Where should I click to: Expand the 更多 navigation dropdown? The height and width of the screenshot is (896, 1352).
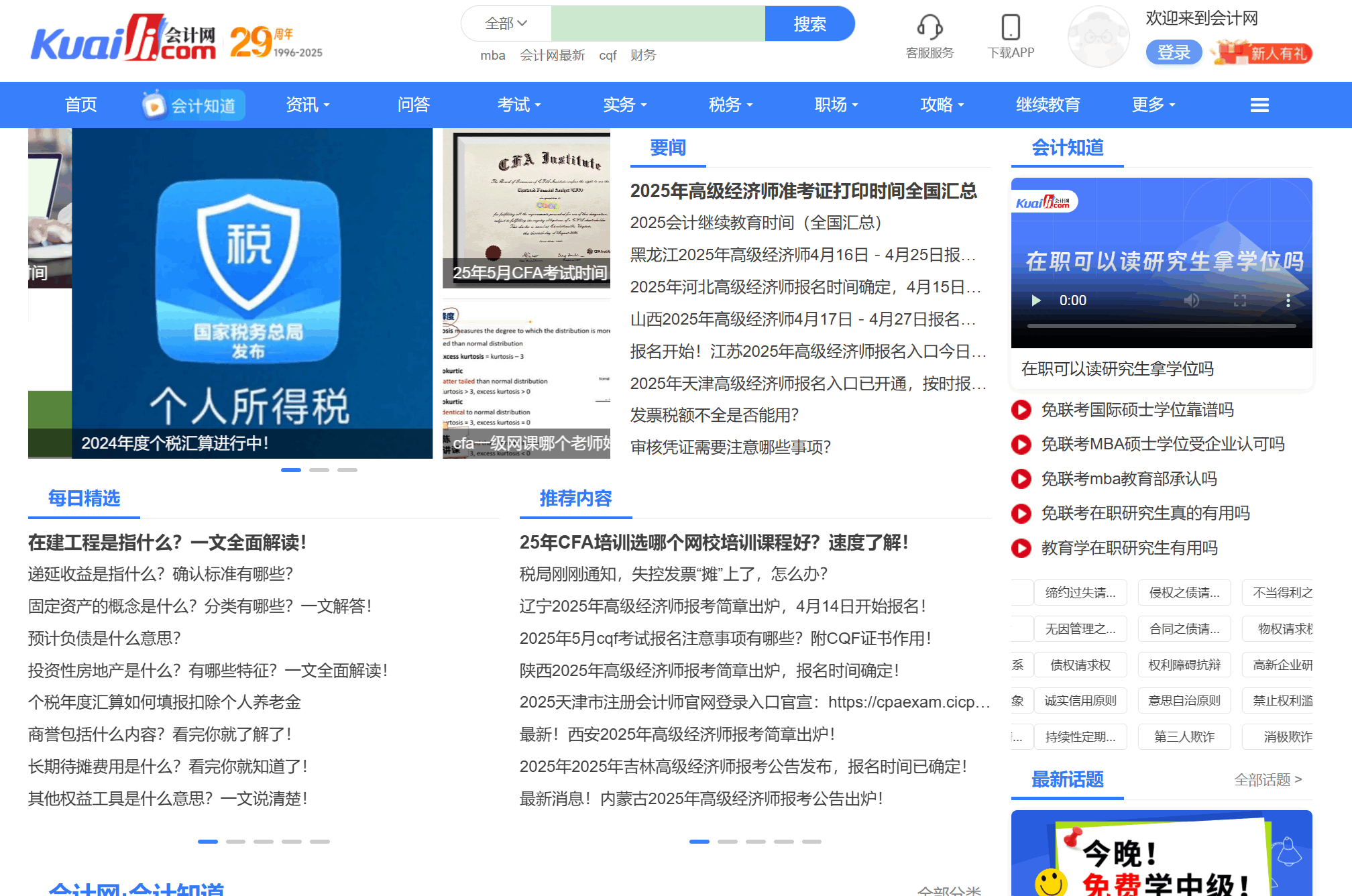1153,105
